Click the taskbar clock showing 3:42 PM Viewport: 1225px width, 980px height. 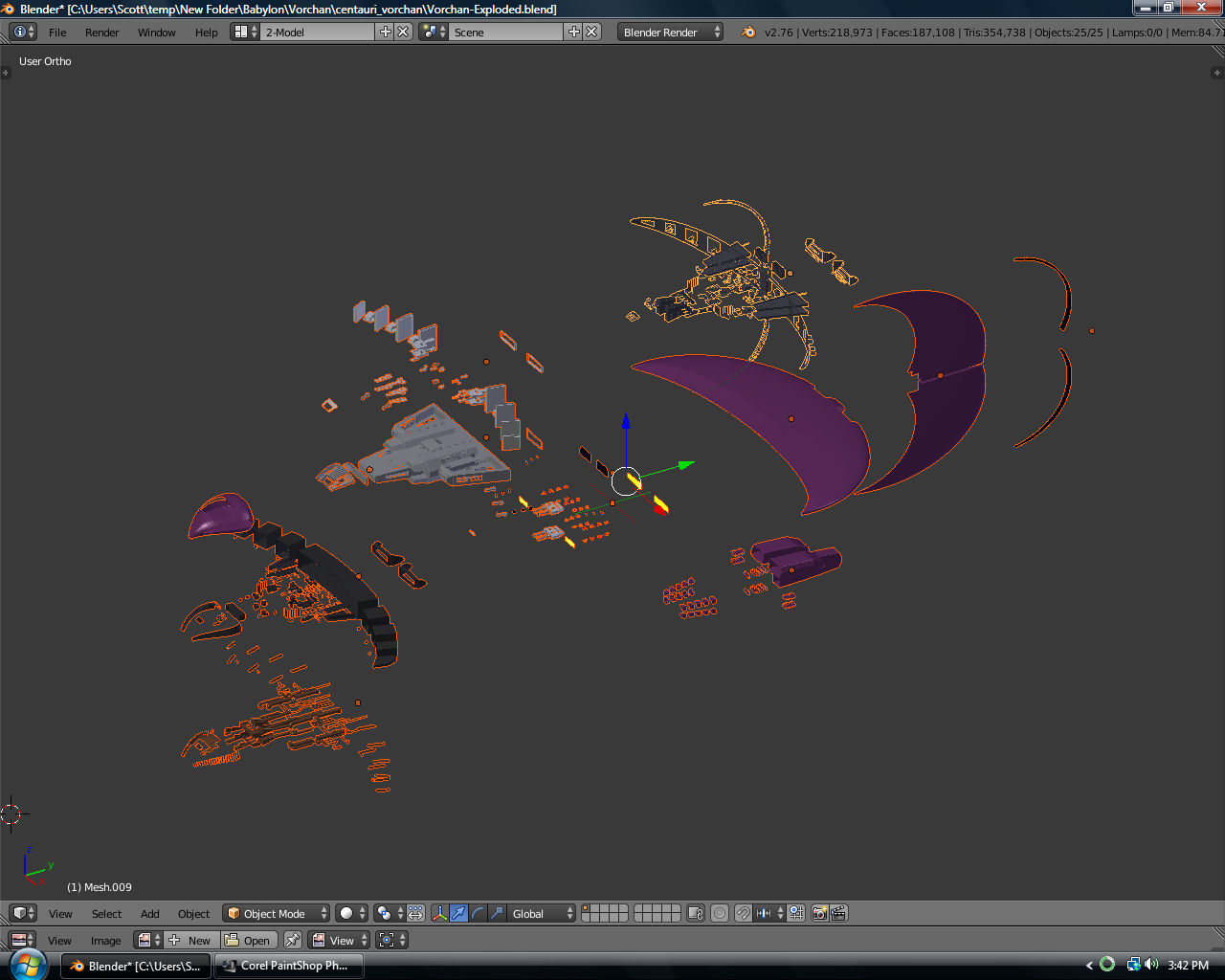1188,965
